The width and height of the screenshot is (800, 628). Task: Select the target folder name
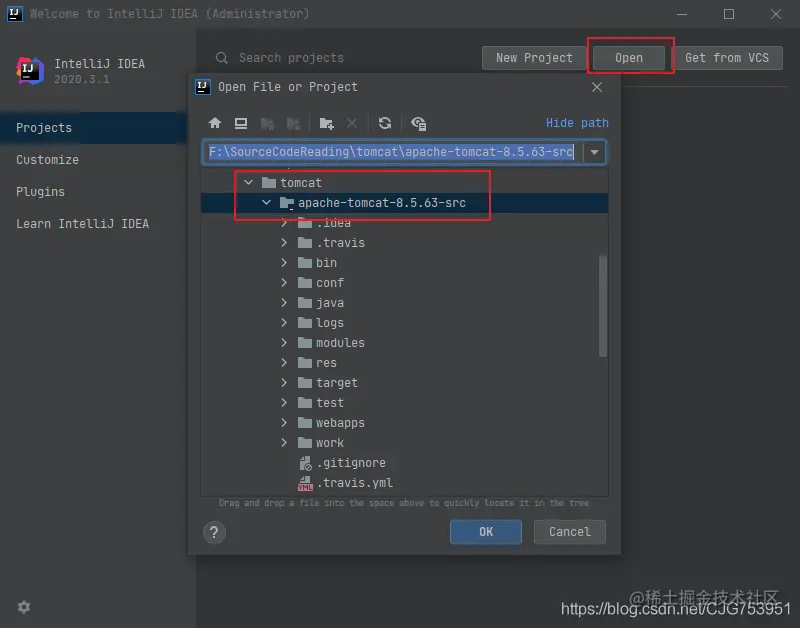[x=337, y=383]
